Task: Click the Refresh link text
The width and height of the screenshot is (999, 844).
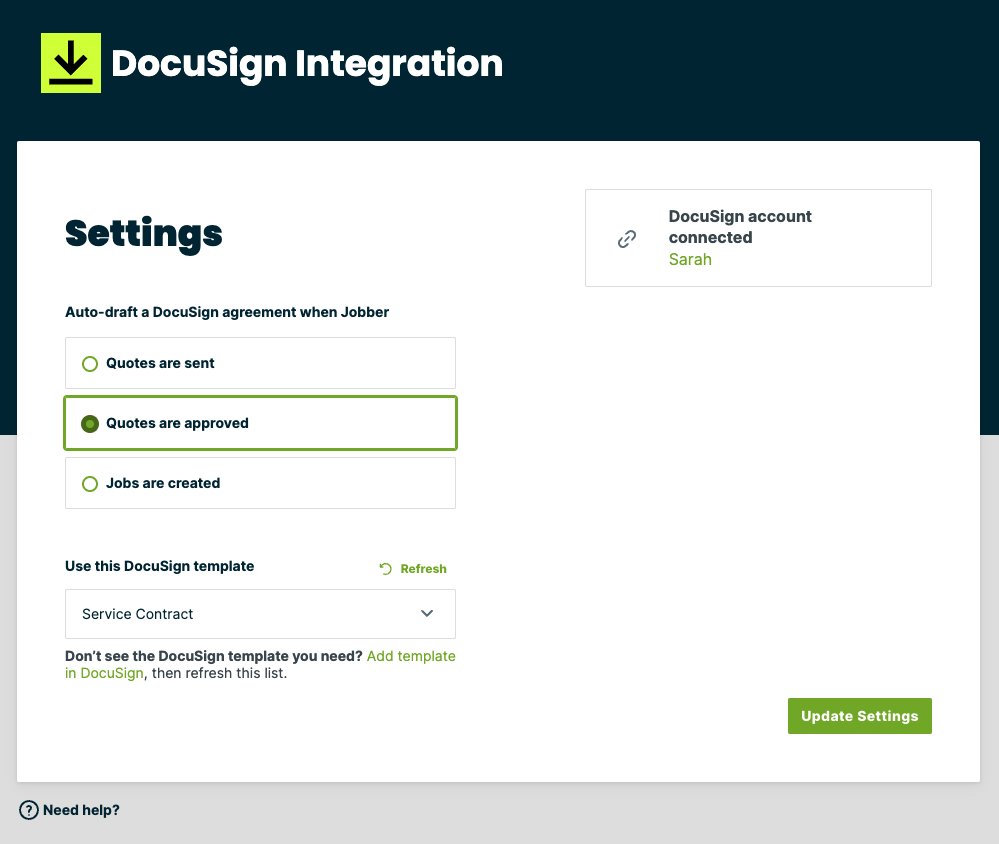Action: (423, 569)
